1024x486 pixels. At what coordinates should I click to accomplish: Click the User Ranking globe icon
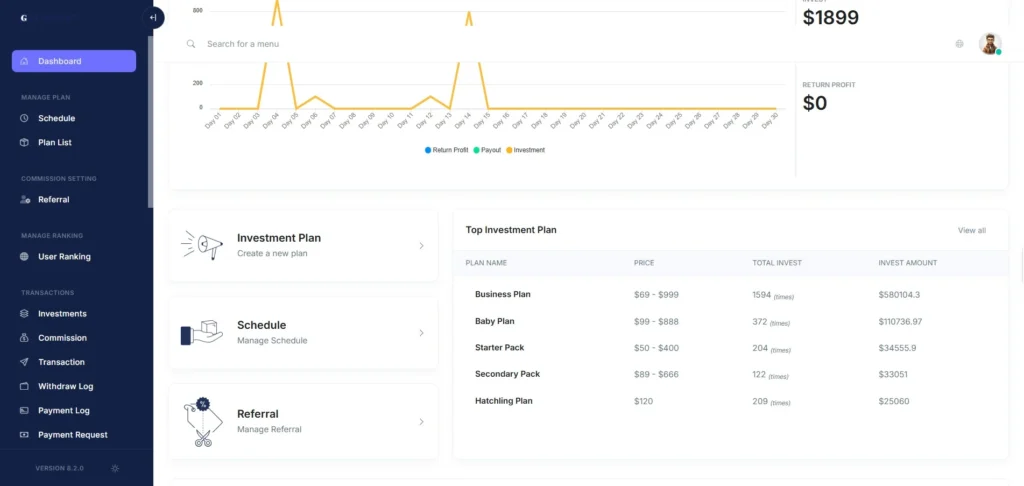coord(24,257)
